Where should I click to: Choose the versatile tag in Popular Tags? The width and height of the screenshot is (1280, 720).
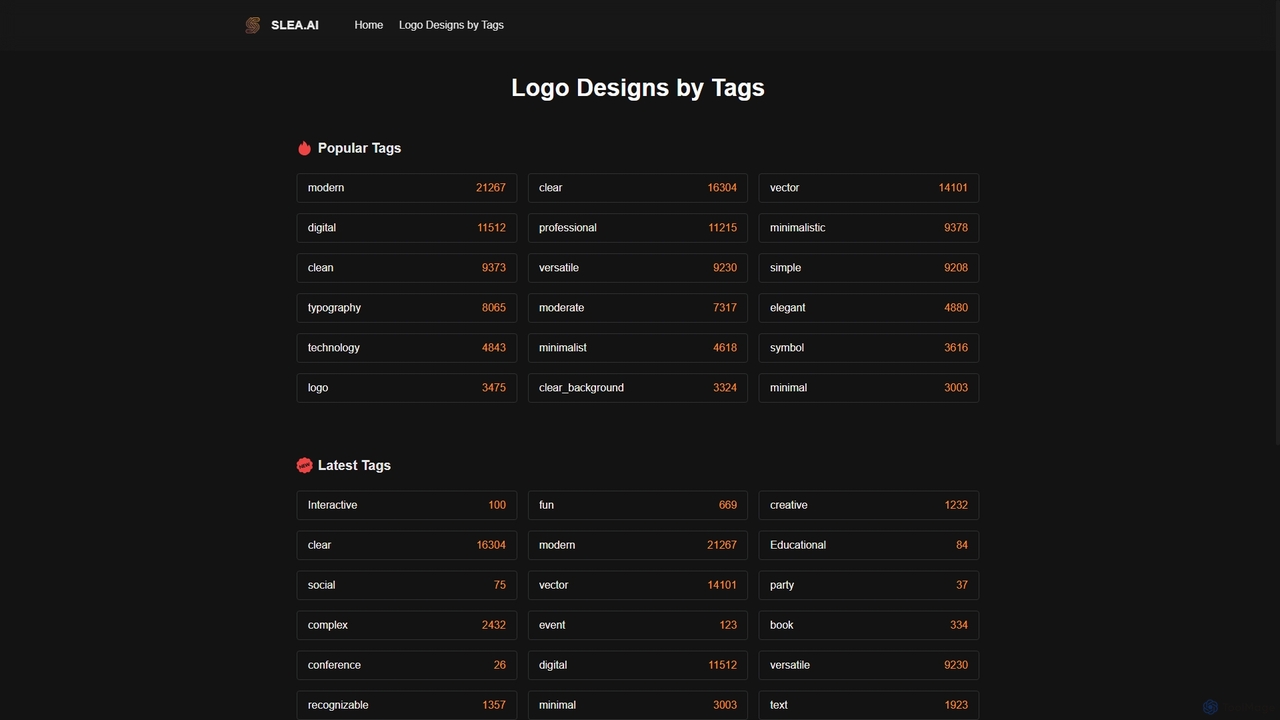pyautogui.click(x=638, y=268)
